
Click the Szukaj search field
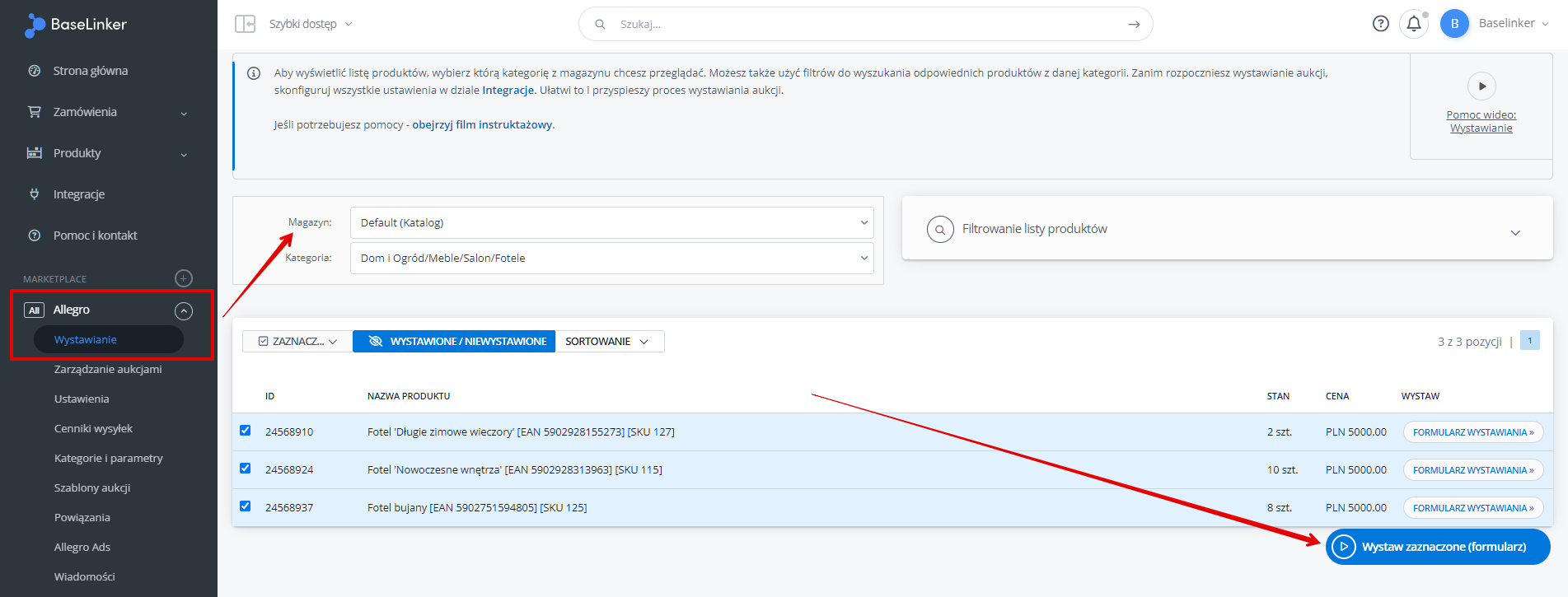point(865,24)
